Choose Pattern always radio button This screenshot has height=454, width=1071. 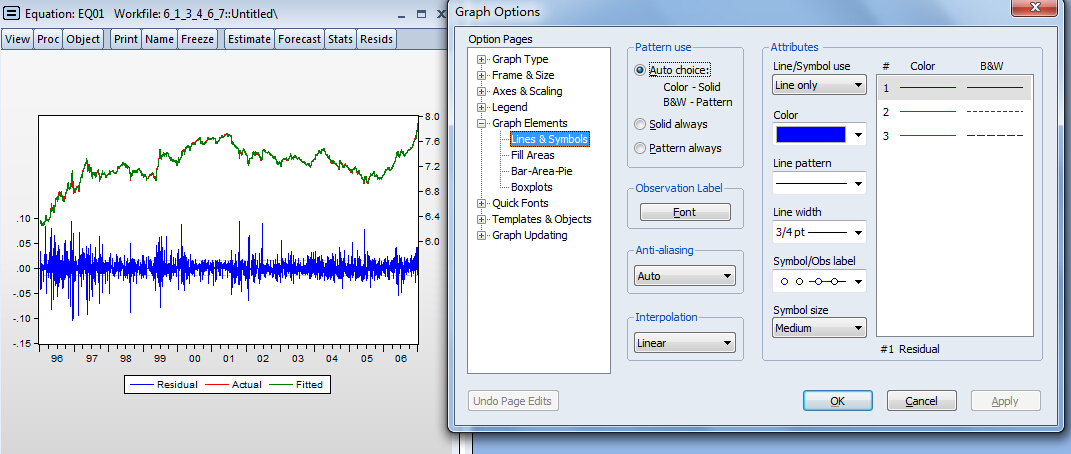pyautogui.click(x=640, y=148)
